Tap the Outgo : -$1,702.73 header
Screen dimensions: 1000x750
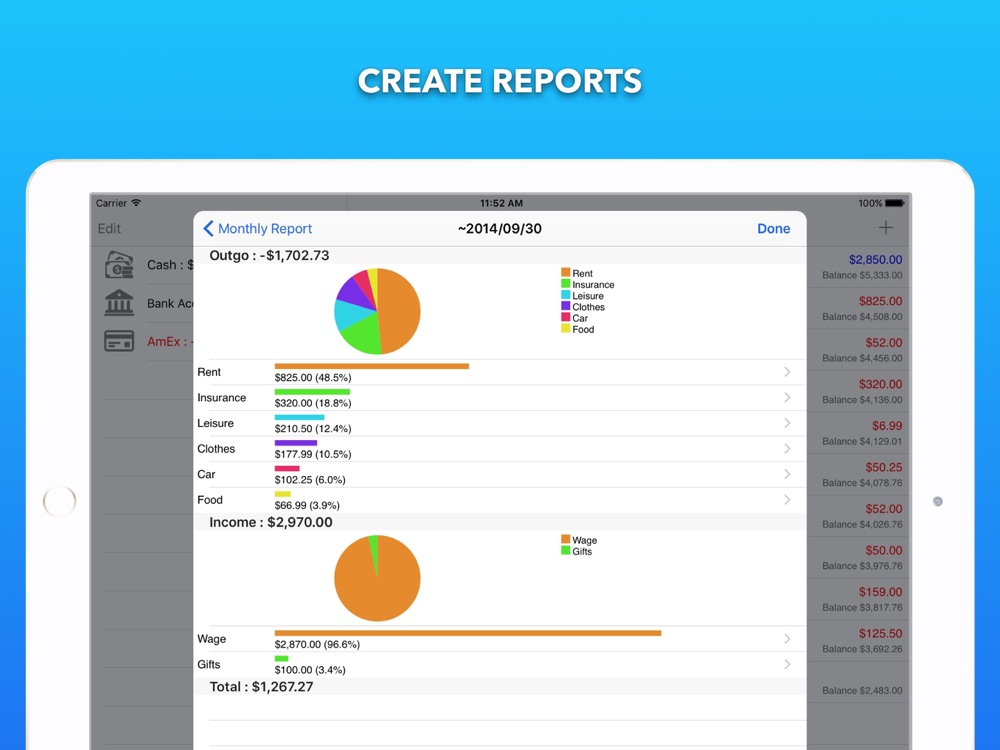(269, 255)
